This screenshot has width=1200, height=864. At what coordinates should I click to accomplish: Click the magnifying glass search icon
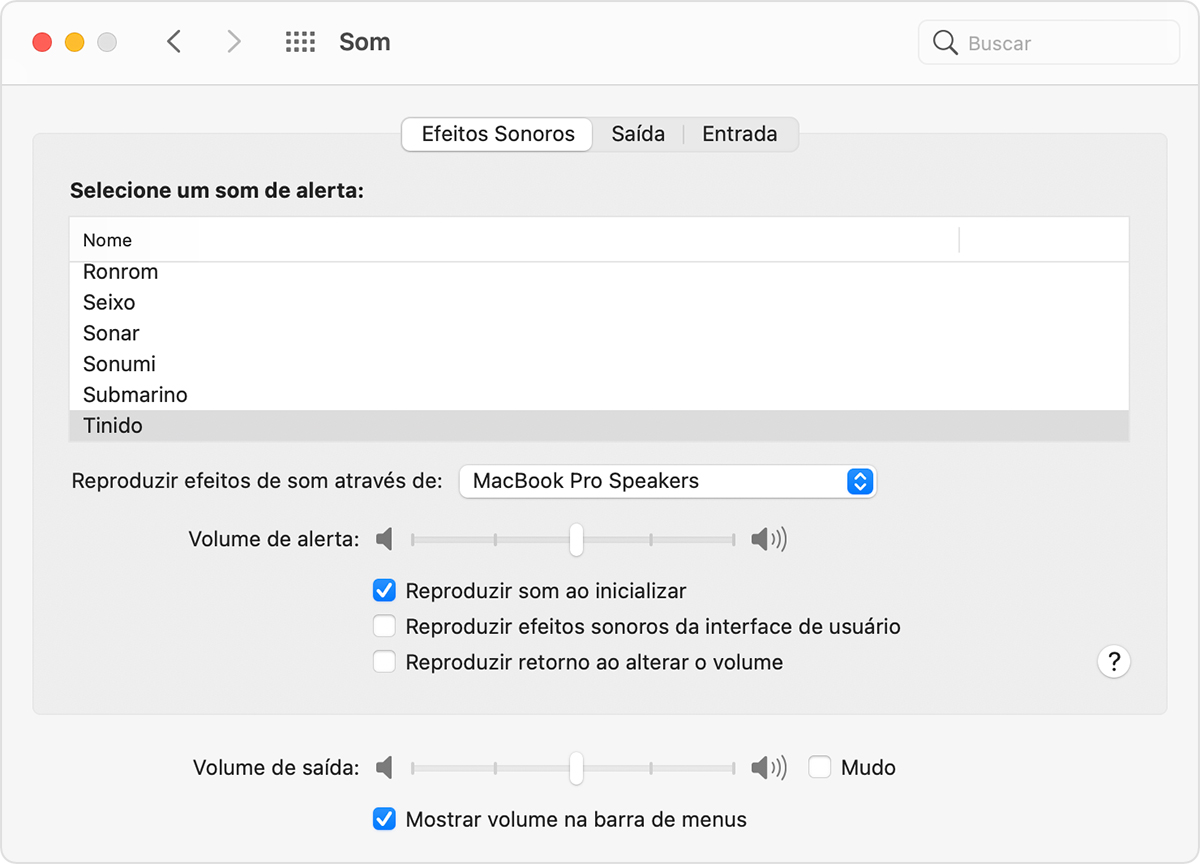coord(945,43)
